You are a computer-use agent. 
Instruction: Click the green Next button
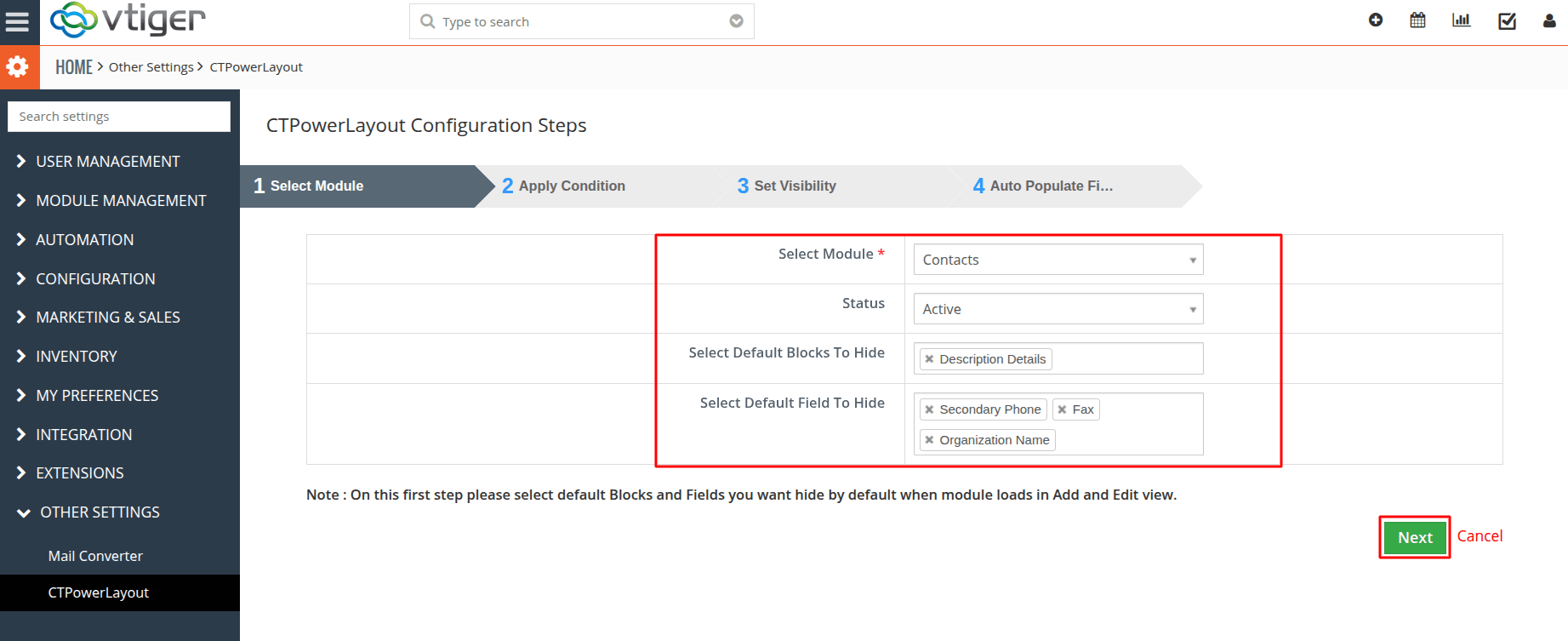tap(1415, 537)
